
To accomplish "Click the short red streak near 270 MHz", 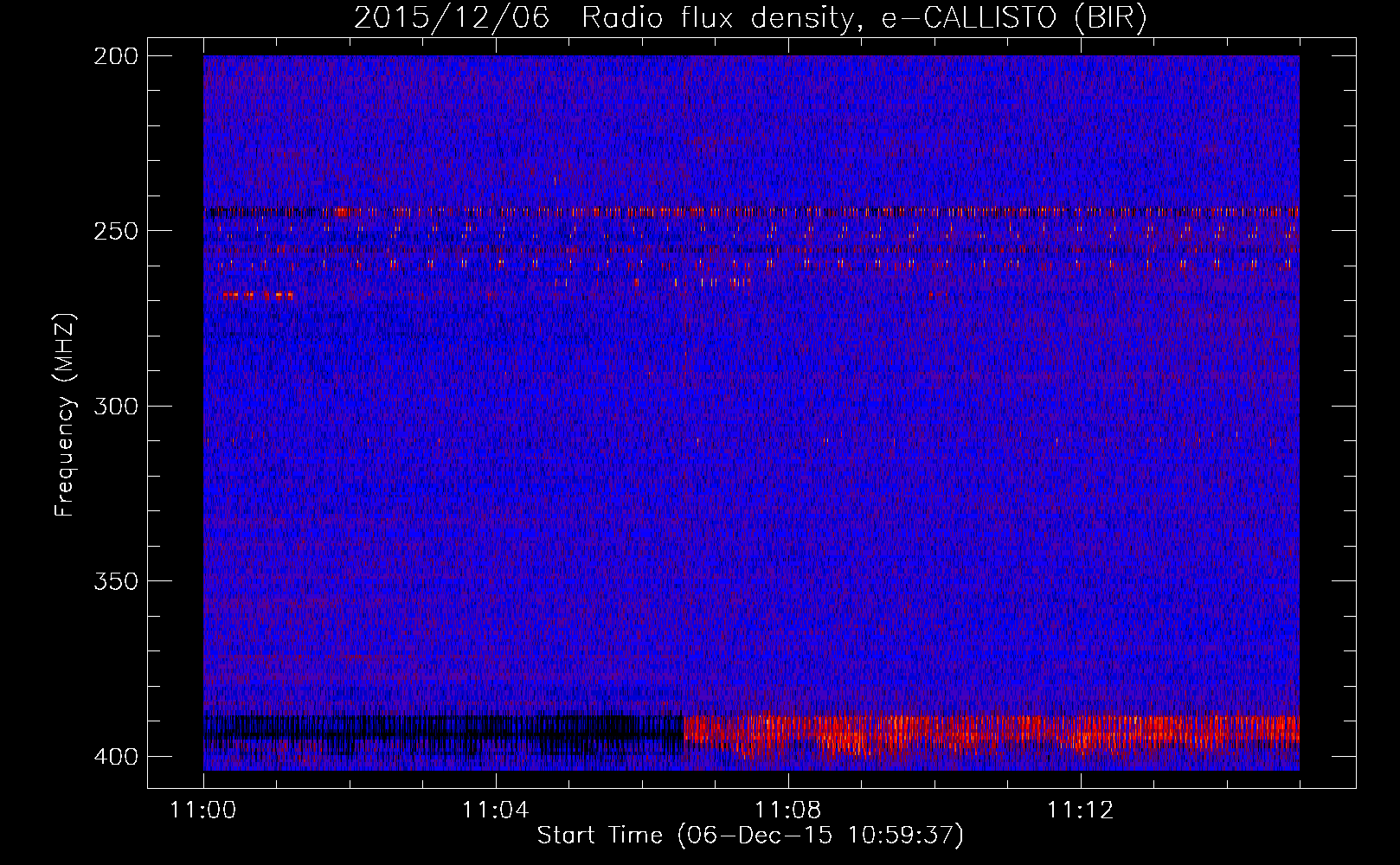I will pos(257,296).
